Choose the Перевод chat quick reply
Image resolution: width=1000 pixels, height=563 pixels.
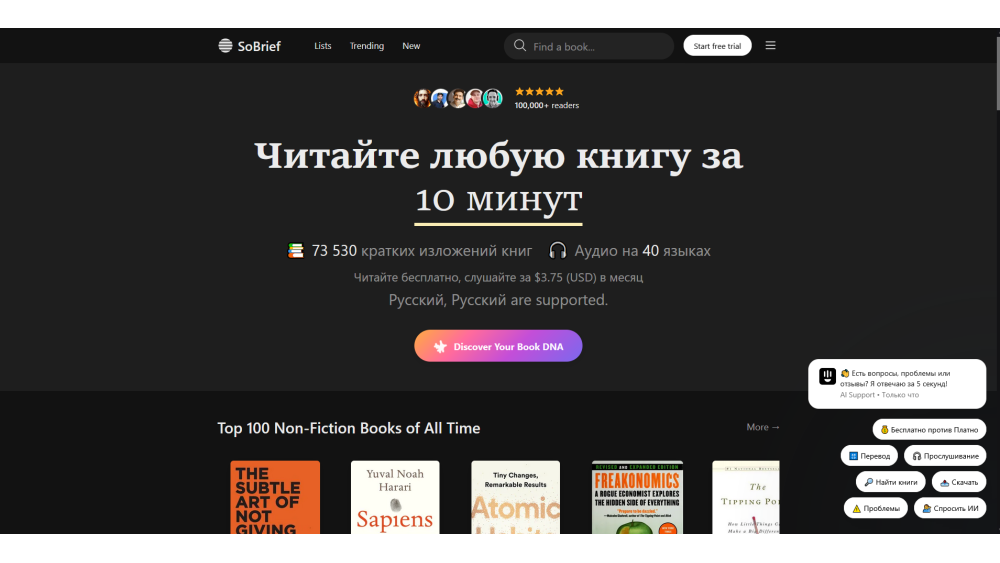869,456
